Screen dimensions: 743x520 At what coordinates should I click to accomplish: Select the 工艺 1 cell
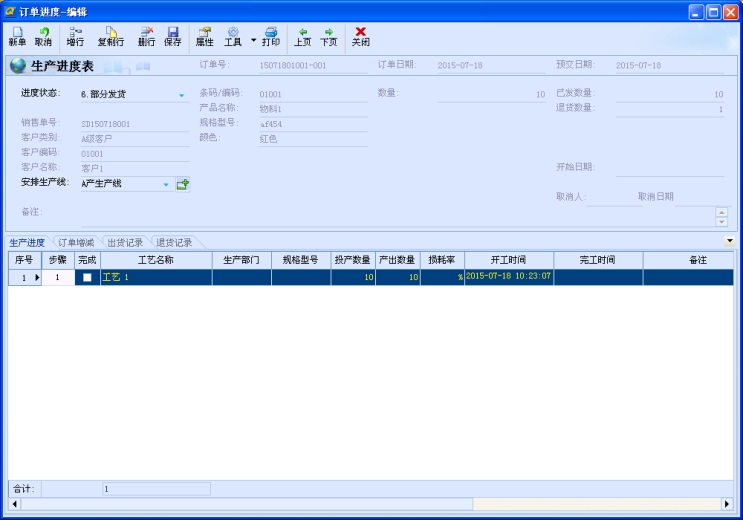coord(156,277)
